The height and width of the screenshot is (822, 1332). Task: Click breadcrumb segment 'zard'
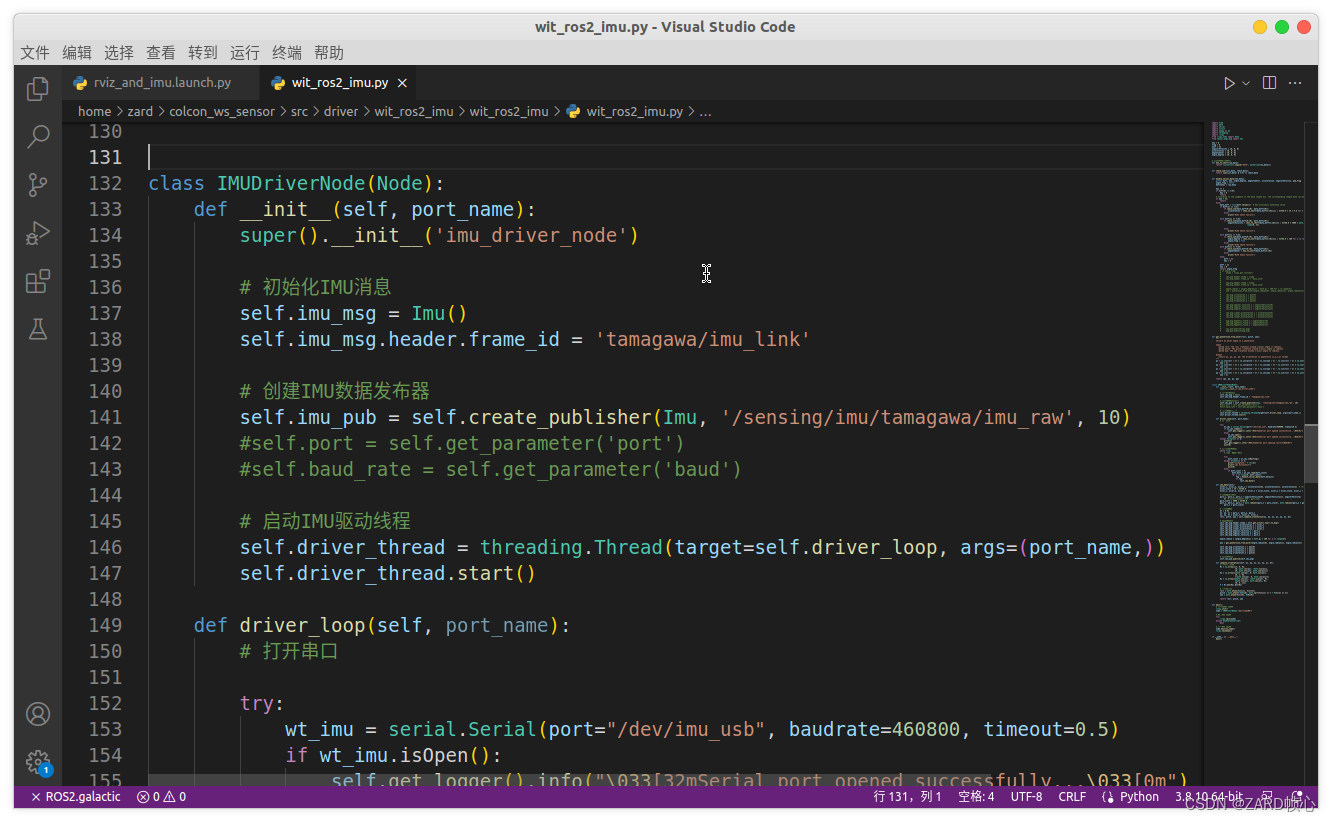click(x=140, y=111)
